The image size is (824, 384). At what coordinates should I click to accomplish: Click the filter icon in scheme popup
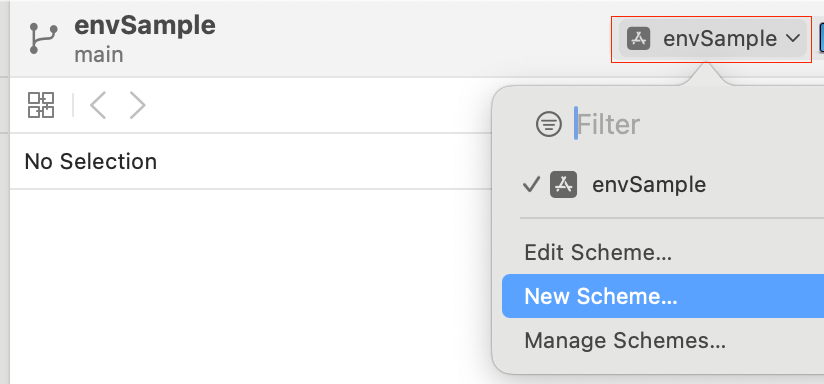coord(549,124)
